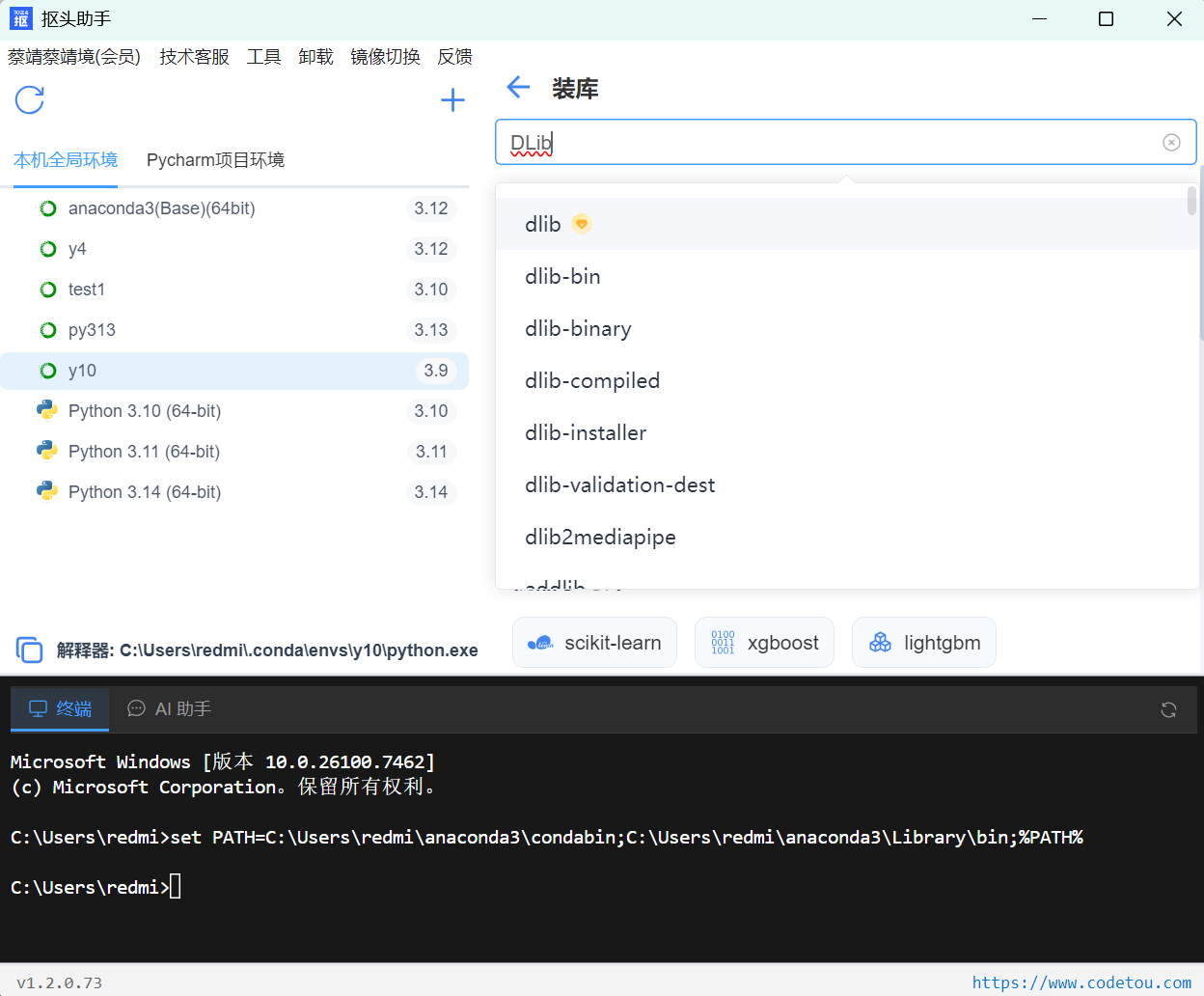
Task: Choose dlib-bin in the package dropdown list
Action: tap(562, 276)
